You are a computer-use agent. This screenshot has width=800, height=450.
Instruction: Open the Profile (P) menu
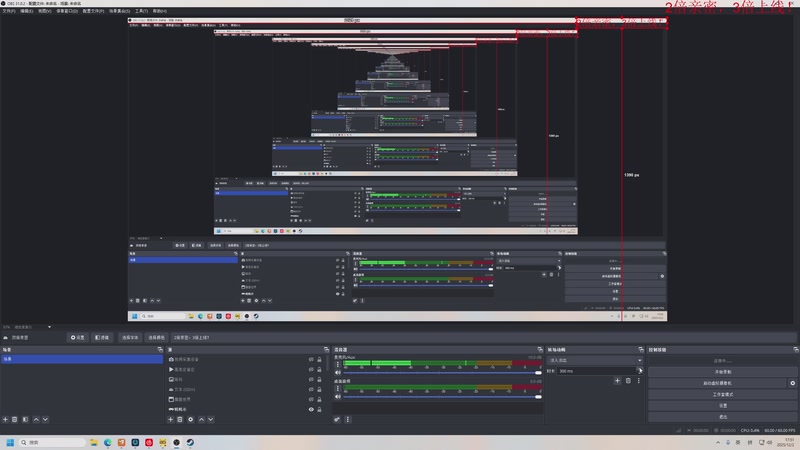[x=93, y=11]
